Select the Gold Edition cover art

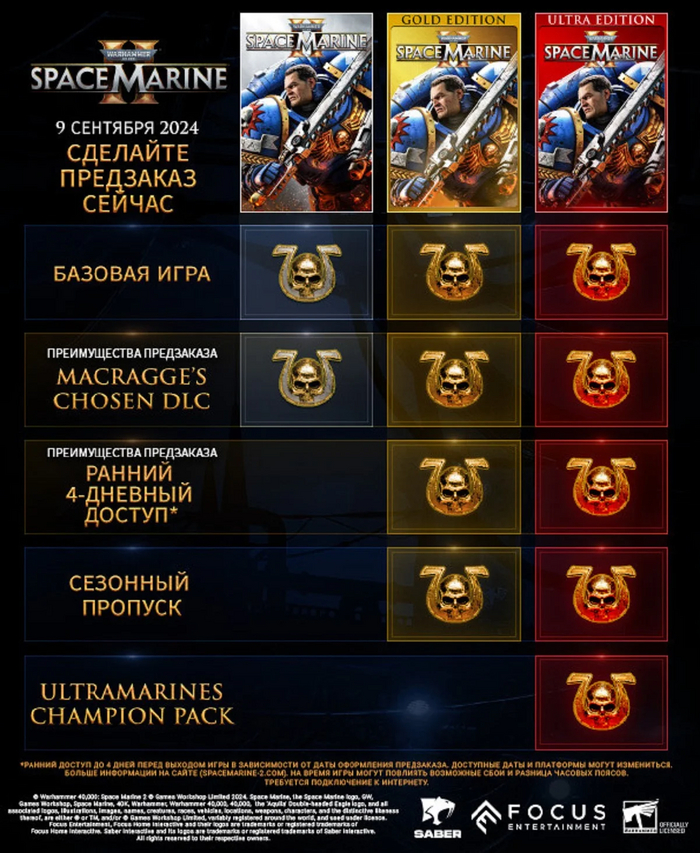(454, 113)
